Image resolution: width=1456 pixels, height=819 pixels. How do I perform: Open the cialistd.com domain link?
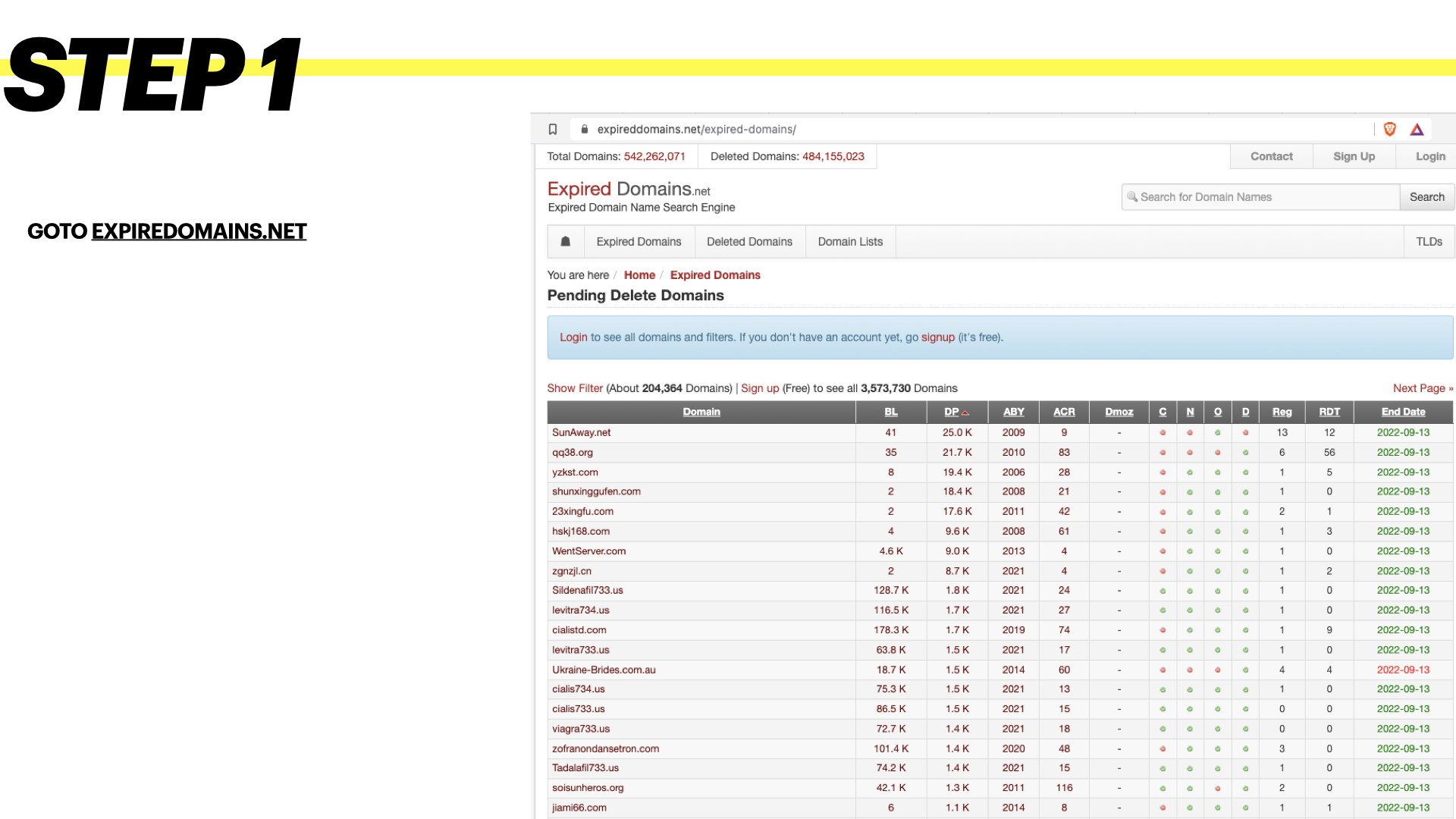click(x=579, y=629)
